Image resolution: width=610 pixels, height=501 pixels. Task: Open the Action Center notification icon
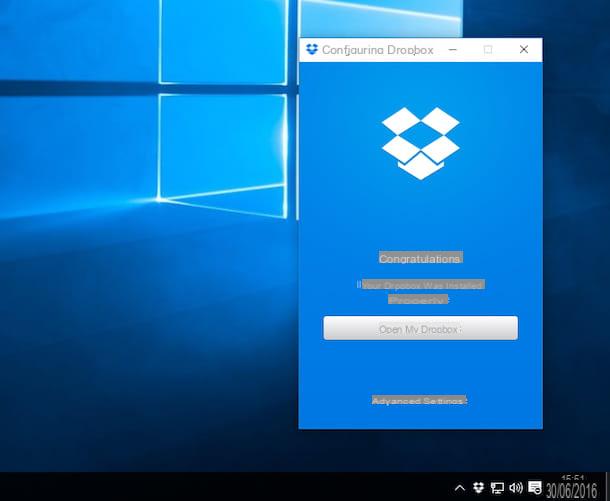535,487
